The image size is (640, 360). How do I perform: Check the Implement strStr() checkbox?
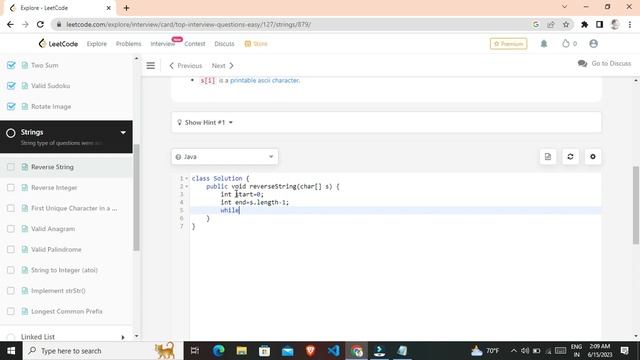[11, 291]
